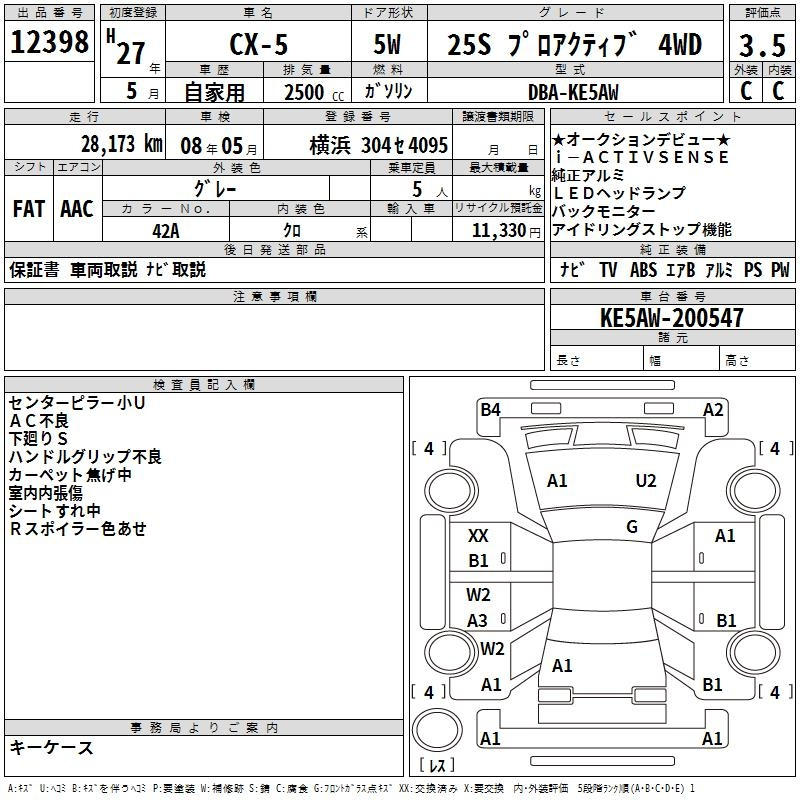Click the 検査員記入欄 section header

[204, 385]
